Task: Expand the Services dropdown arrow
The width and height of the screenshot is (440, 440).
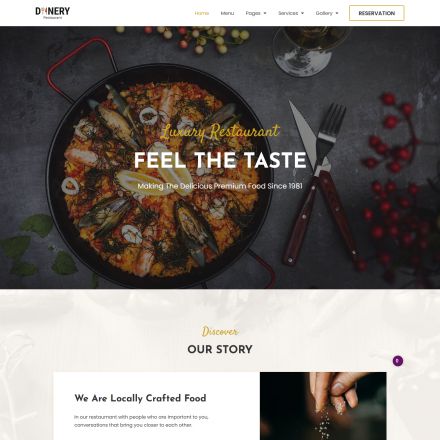Action: [302, 13]
